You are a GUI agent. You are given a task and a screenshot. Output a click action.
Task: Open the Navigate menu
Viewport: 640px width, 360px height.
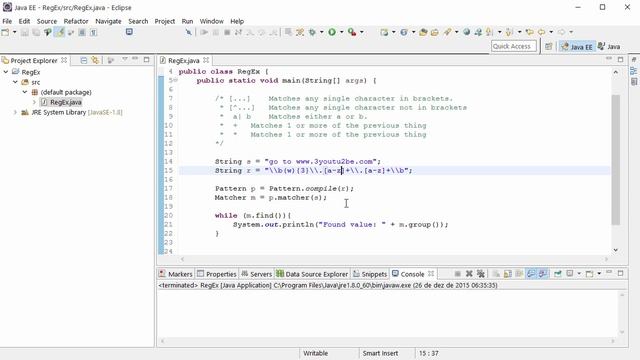coord(108,21)
